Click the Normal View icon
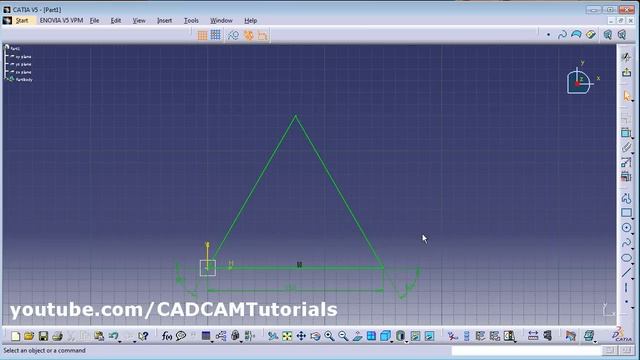 coord(357,336)
